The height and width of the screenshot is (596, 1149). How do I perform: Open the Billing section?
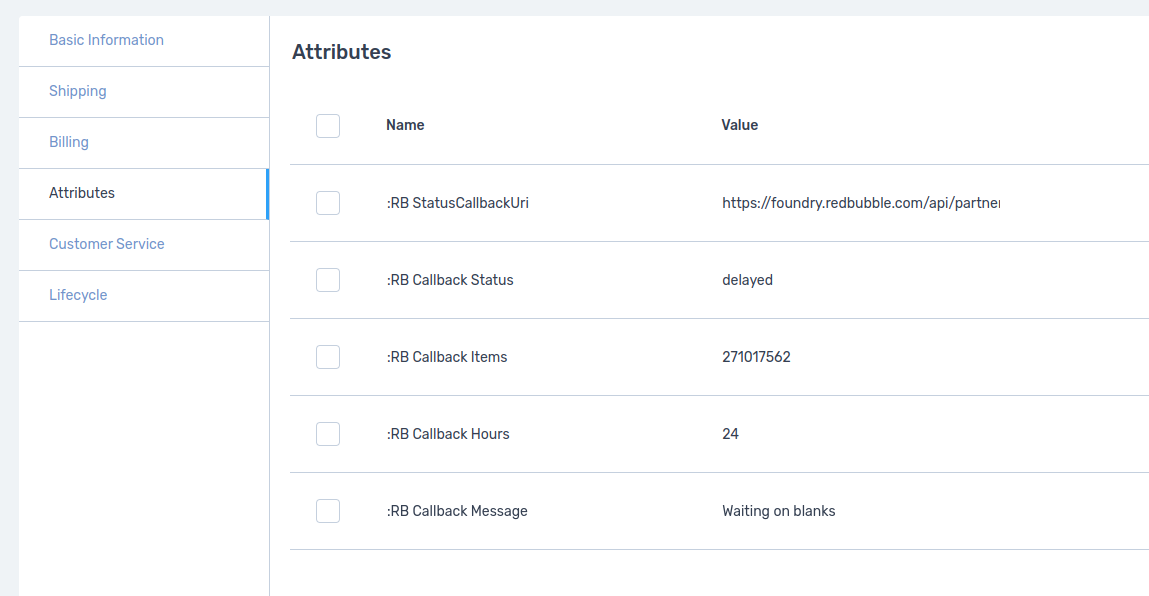[144, 143]
